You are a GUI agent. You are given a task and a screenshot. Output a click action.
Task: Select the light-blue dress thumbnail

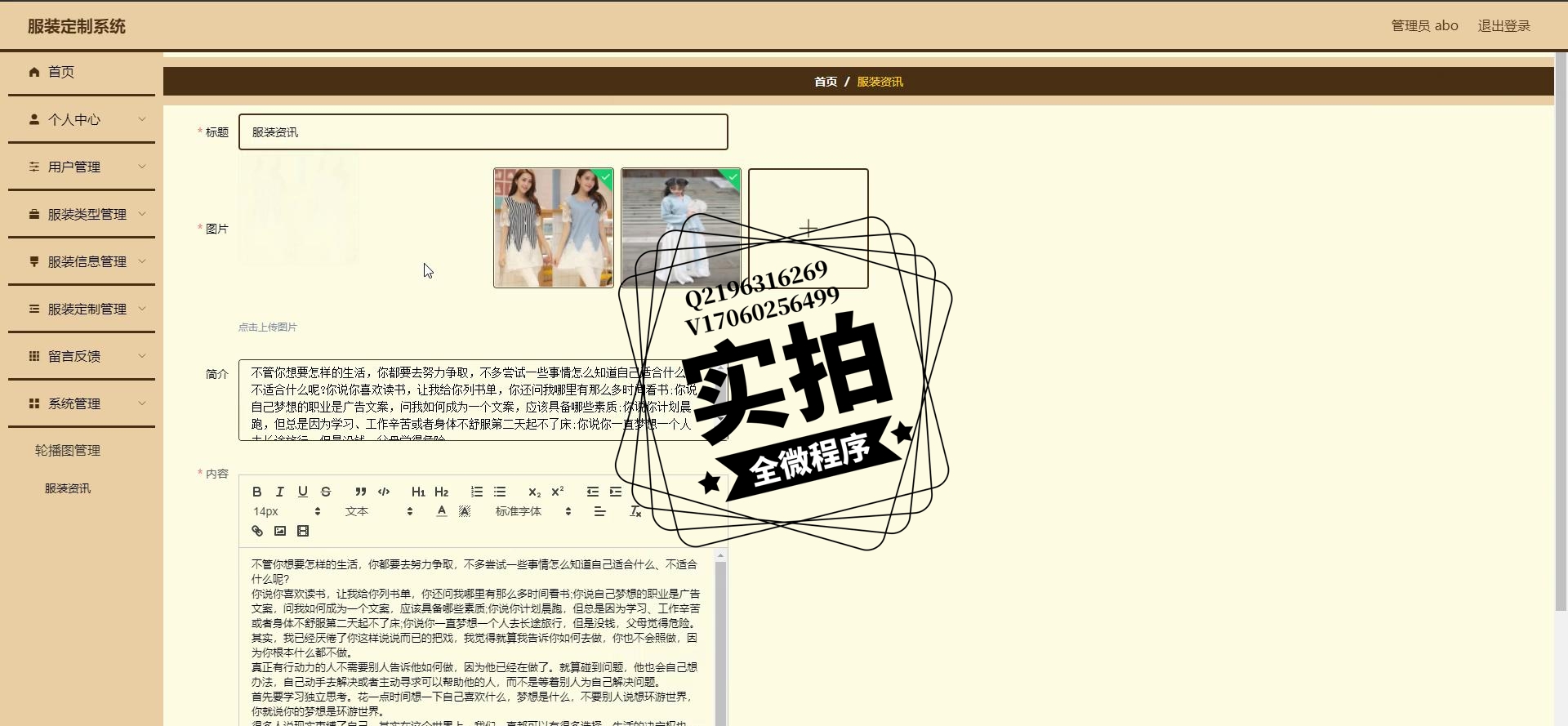tap(680, 228)
